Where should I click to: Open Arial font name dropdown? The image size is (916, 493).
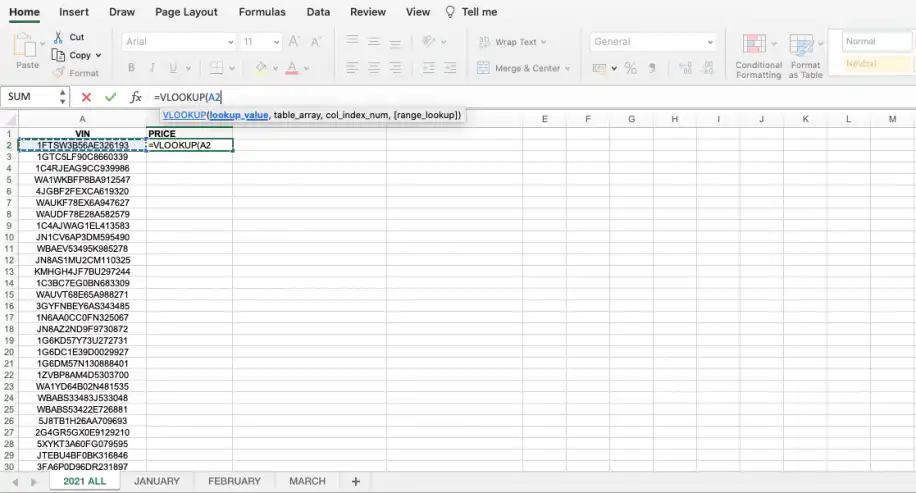[231, 42]
